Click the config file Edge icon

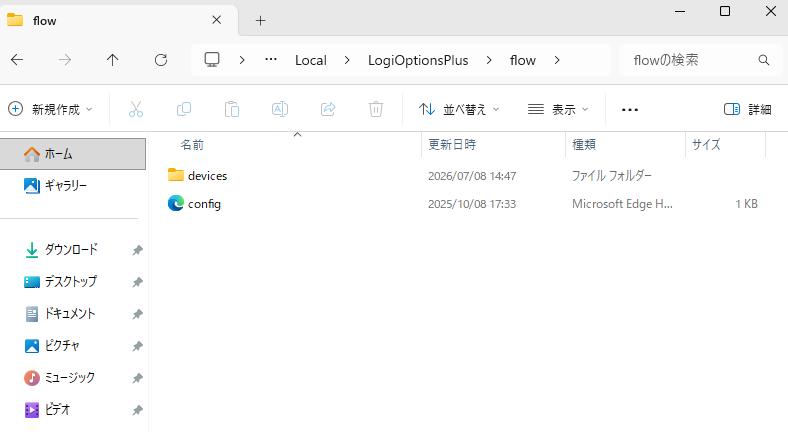pos(175,203)
